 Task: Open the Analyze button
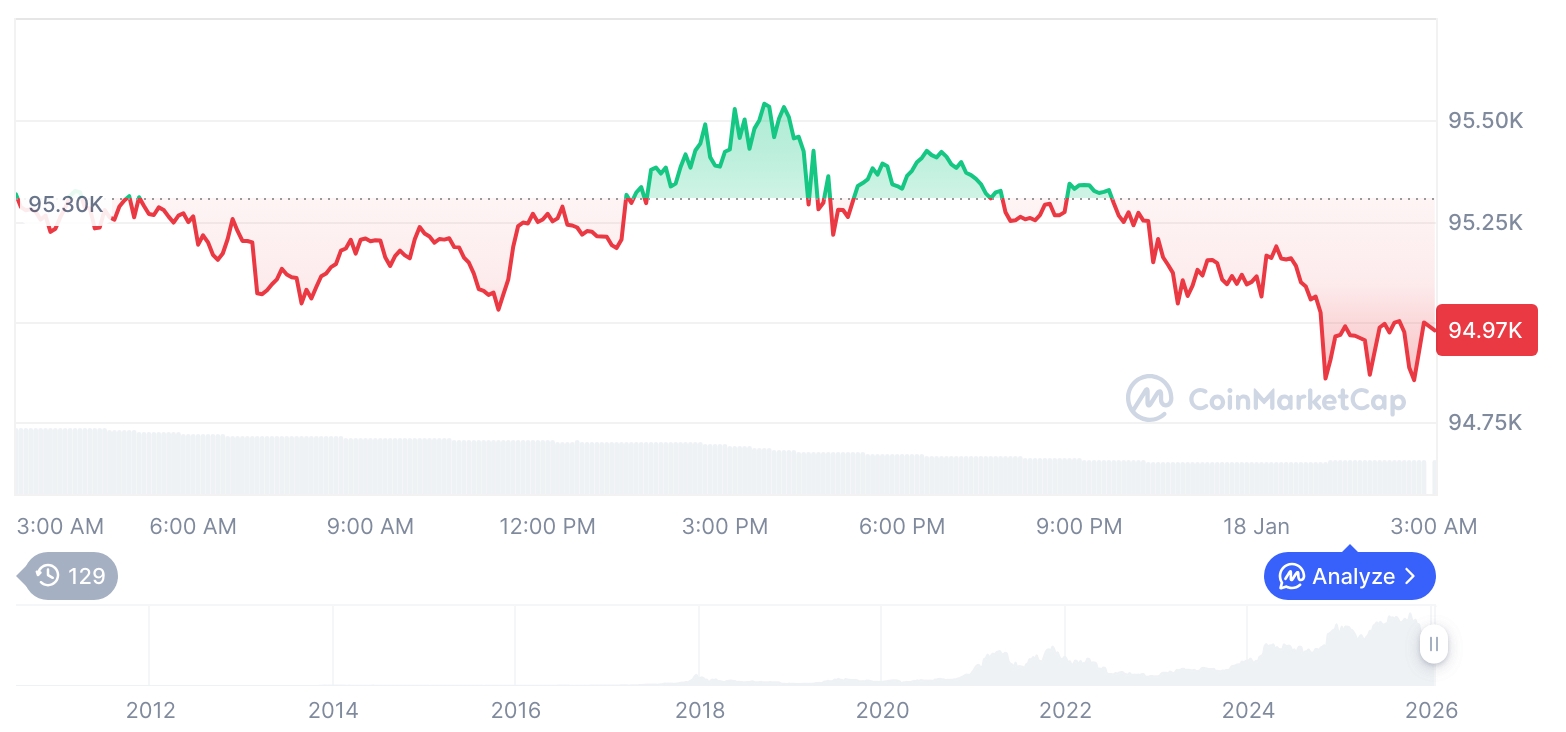[1349, 576]
